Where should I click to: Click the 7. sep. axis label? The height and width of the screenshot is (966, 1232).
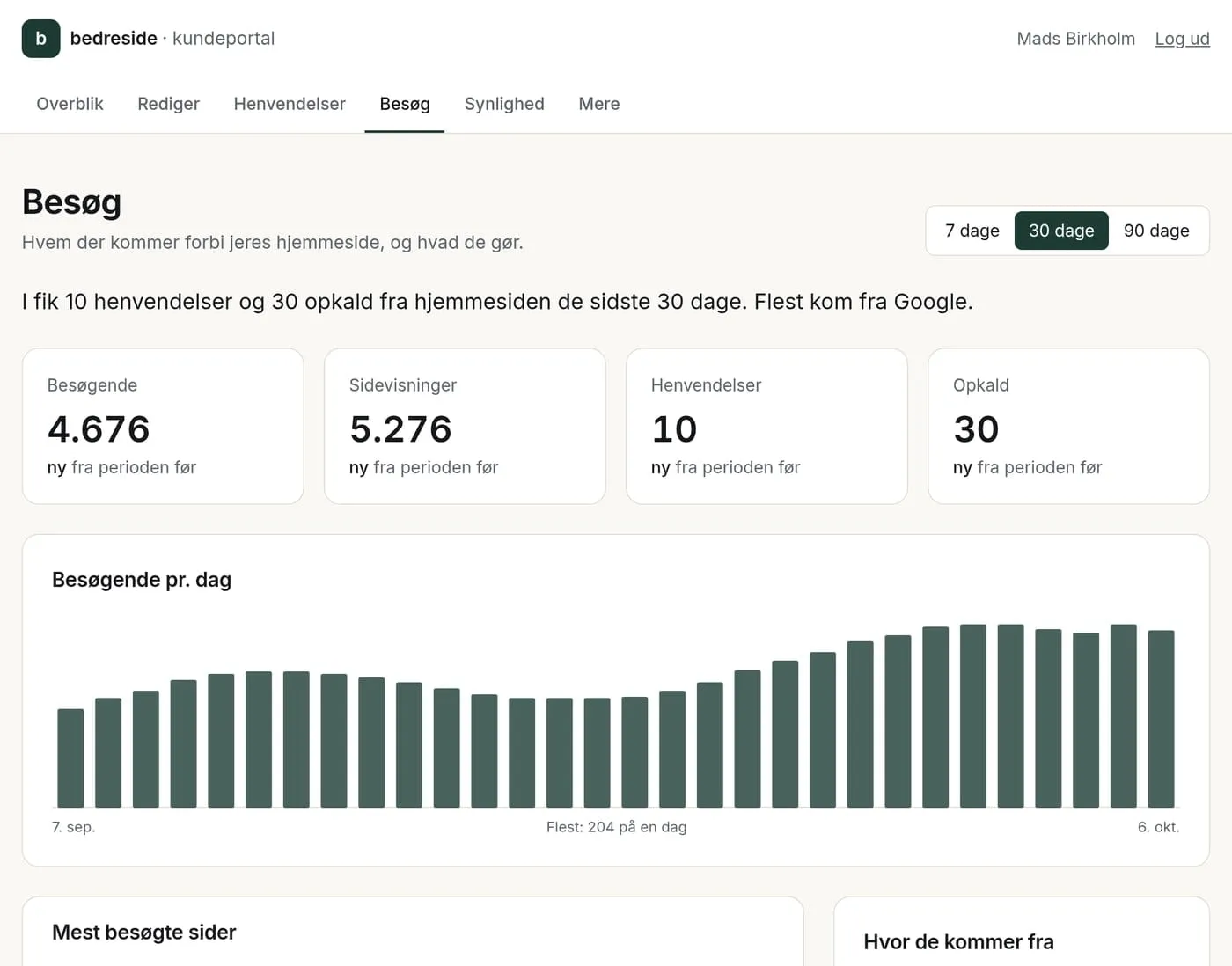[74, 827]
